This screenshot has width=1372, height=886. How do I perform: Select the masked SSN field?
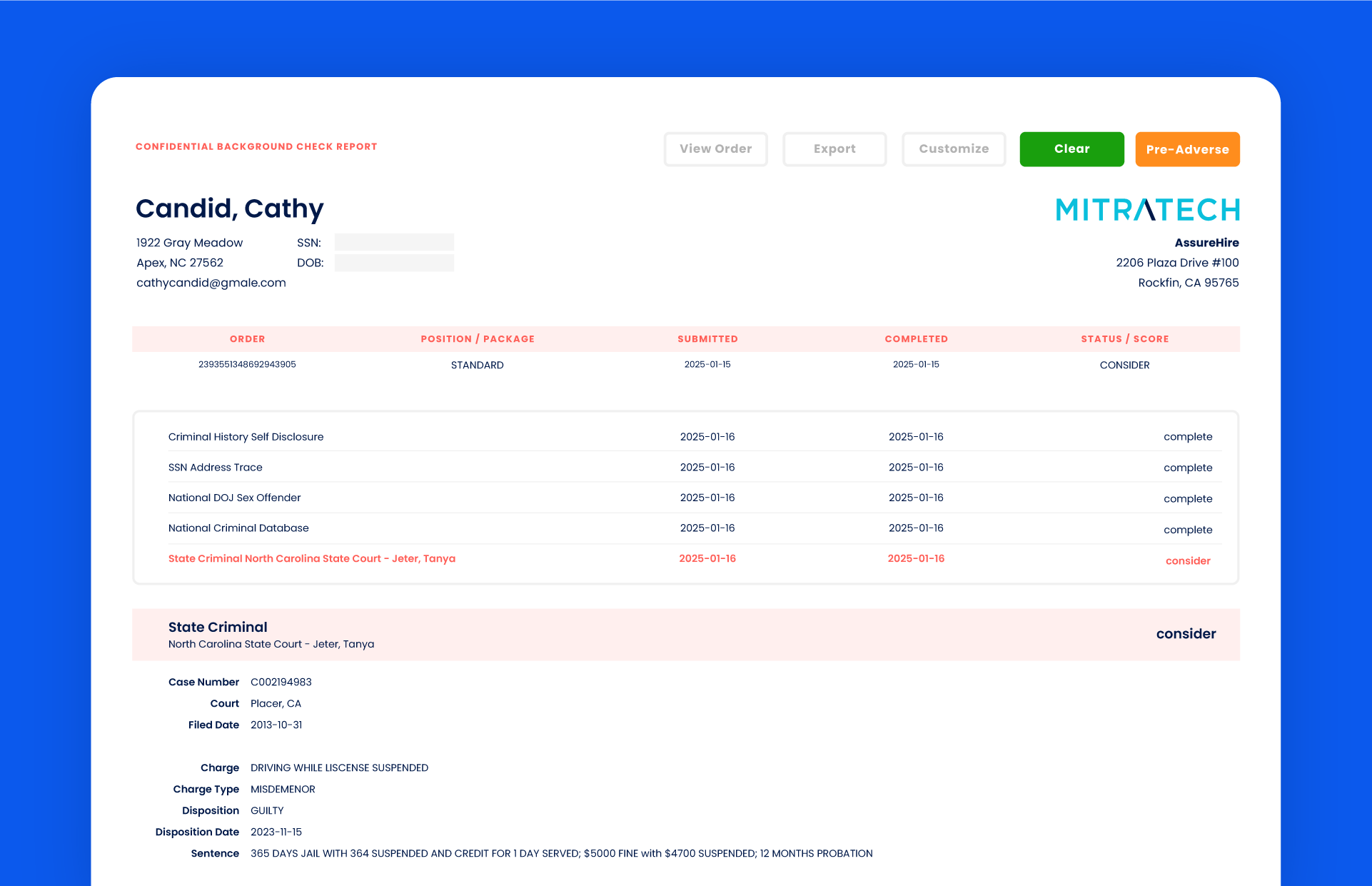393,242
